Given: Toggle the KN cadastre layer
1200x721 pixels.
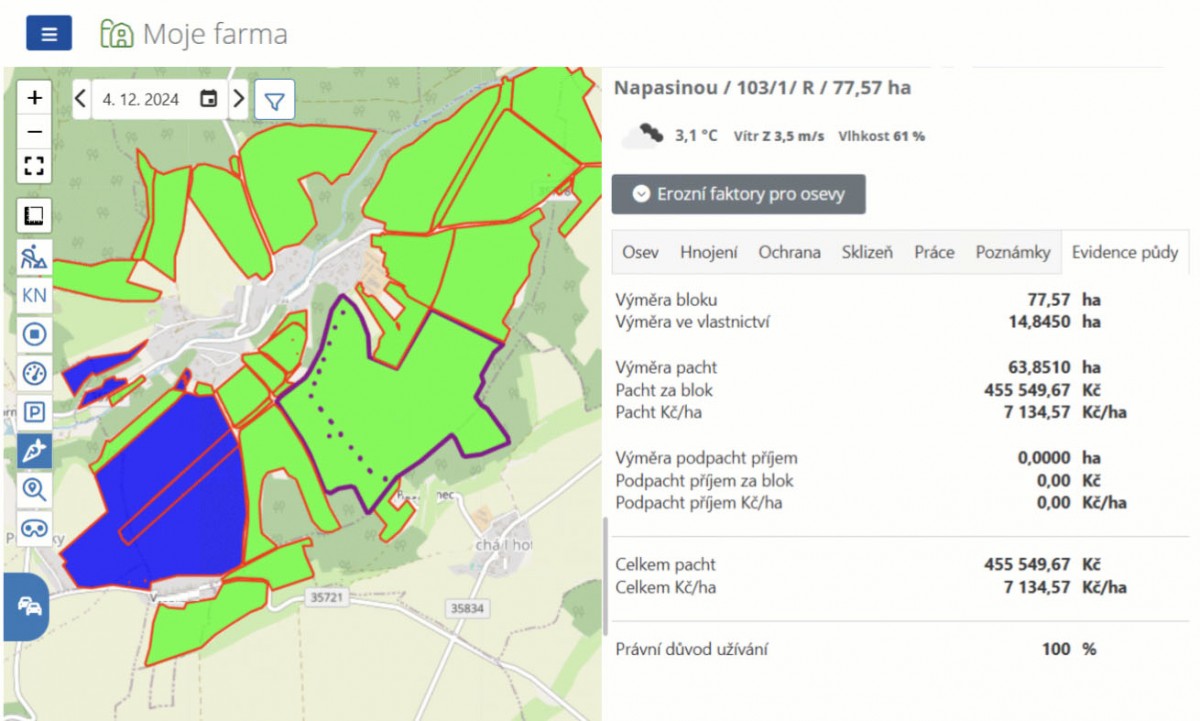Looking at the screenshot, I should click(35, 295).
